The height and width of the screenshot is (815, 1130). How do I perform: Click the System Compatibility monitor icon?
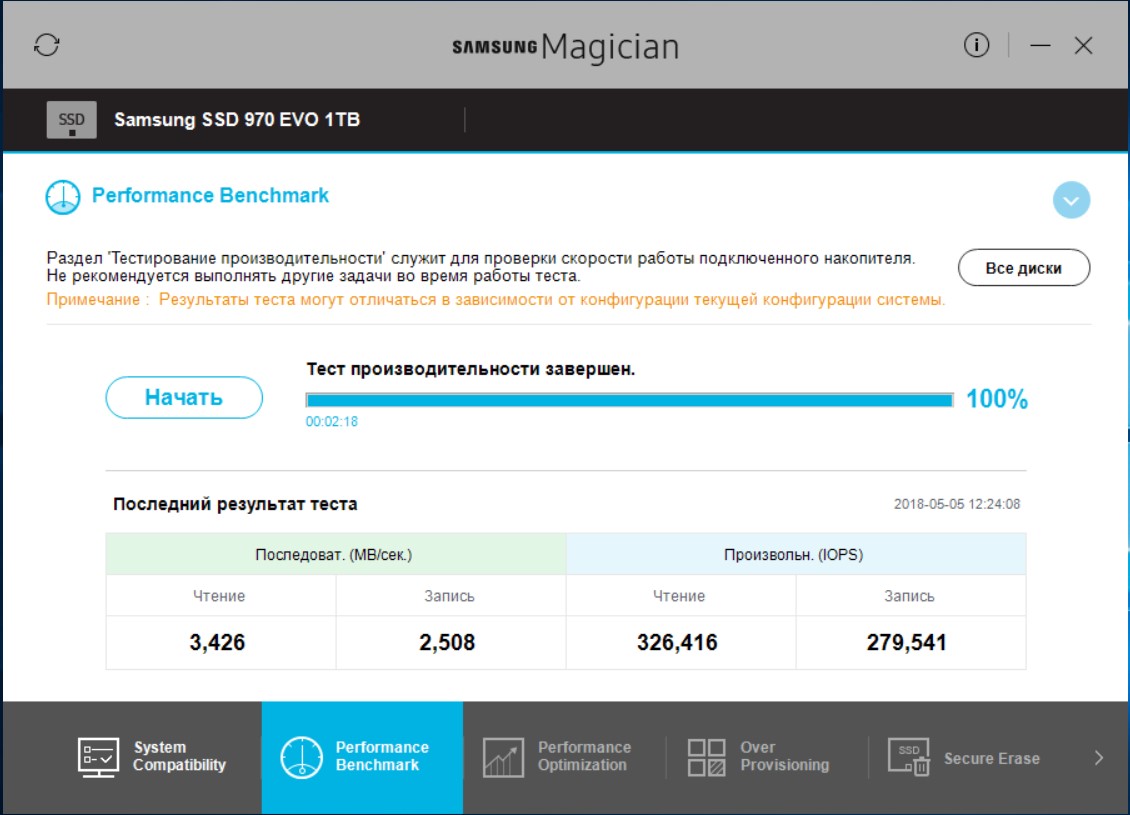pos(98,757)
